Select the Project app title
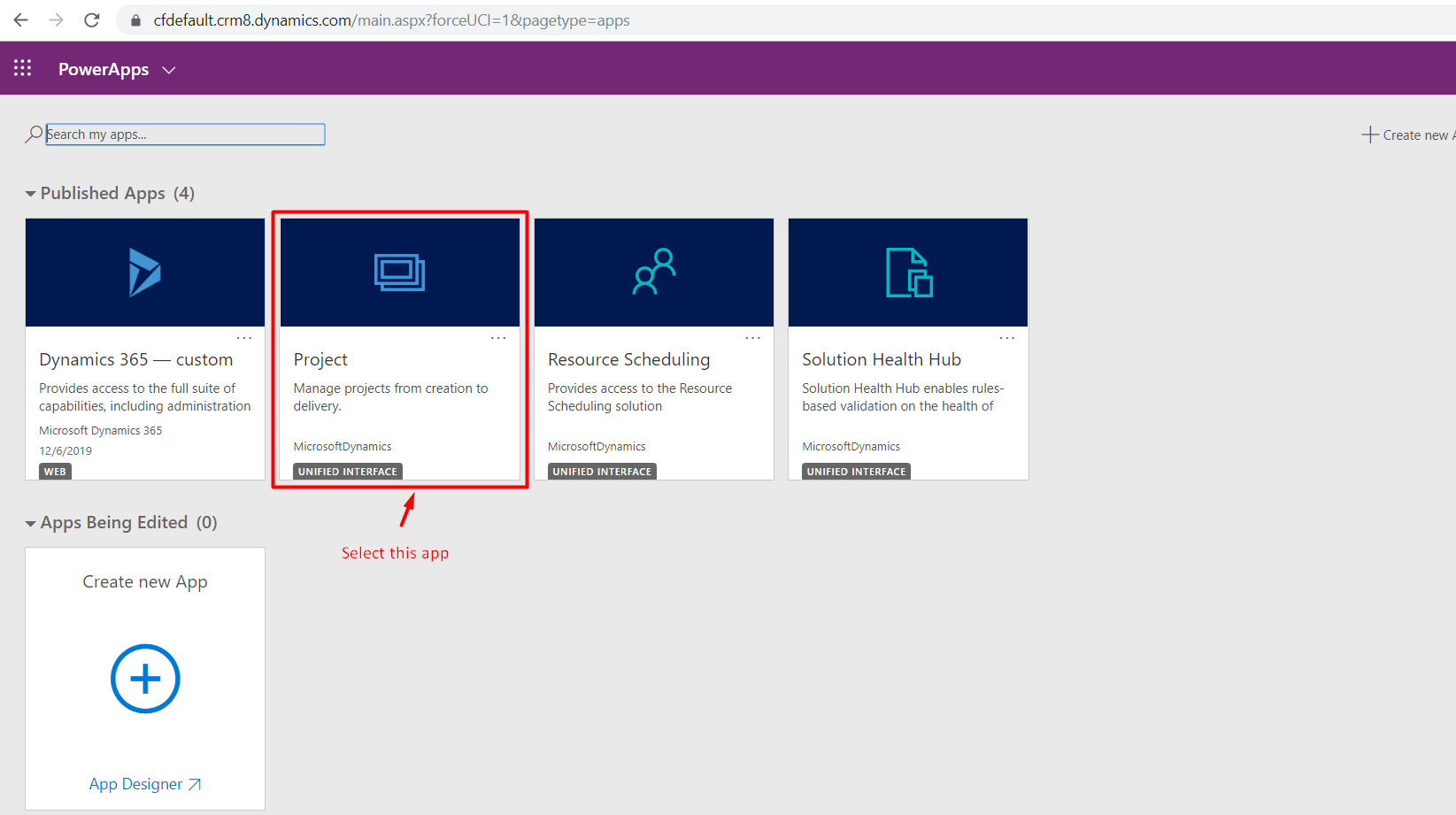Image resolution: width=1456 pixels, height=815 pixels. 320,360
